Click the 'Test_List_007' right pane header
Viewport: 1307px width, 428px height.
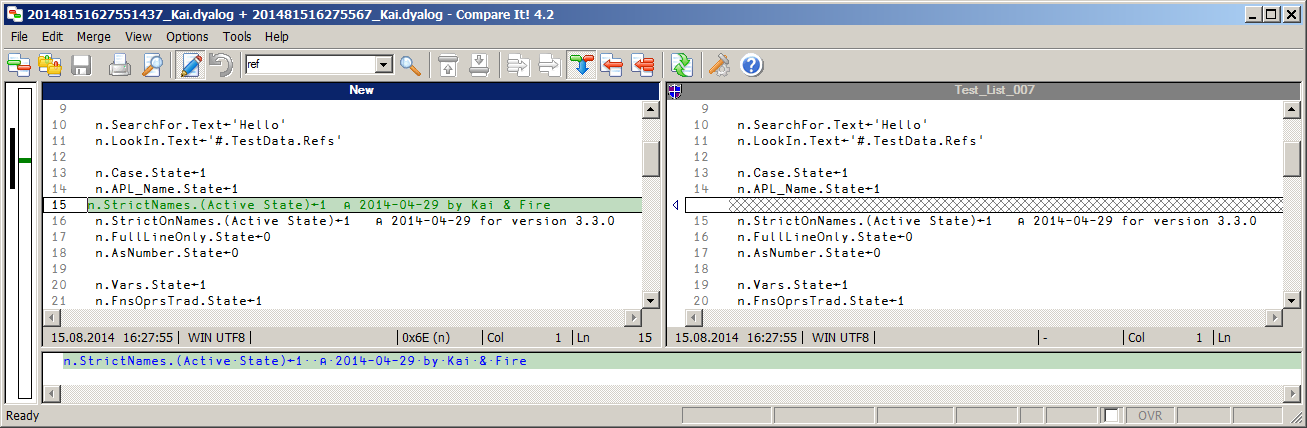993,90
